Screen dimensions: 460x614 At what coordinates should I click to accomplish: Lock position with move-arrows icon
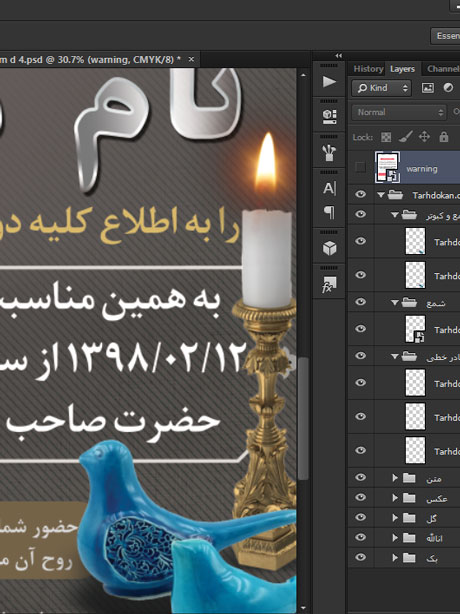(x=424, y=137)
